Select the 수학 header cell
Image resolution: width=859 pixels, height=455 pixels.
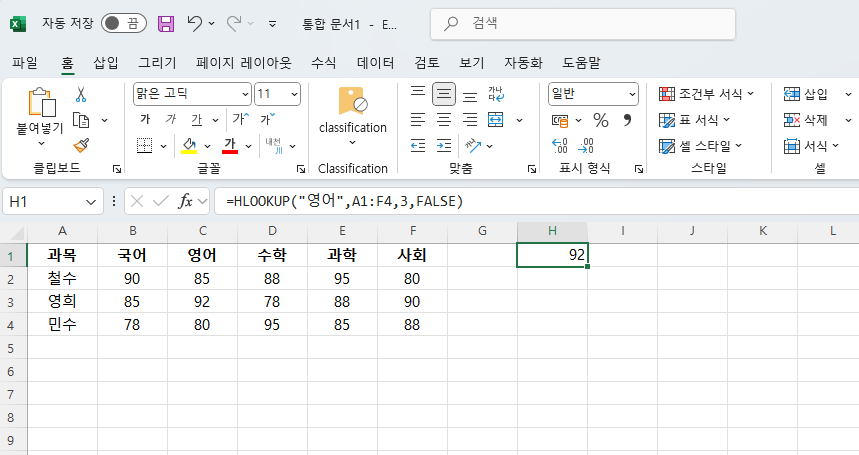272,255
